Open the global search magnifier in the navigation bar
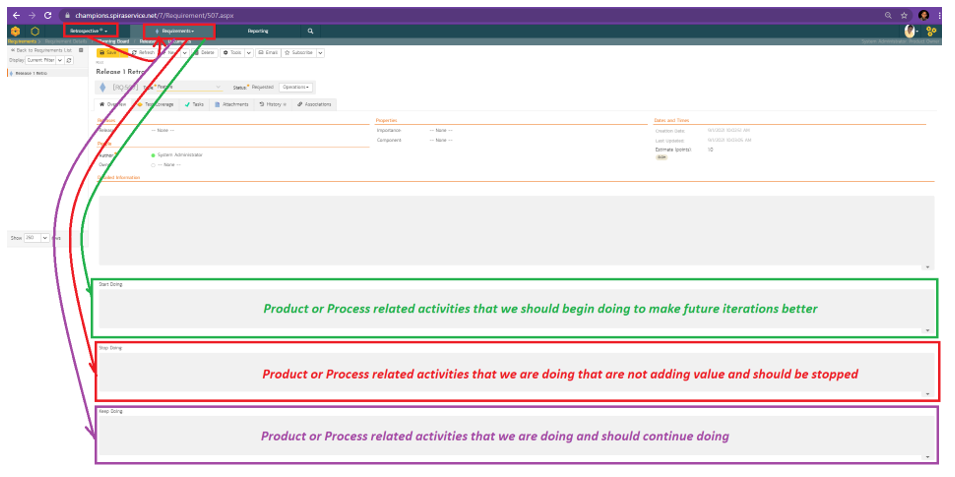 coord(310,31)
